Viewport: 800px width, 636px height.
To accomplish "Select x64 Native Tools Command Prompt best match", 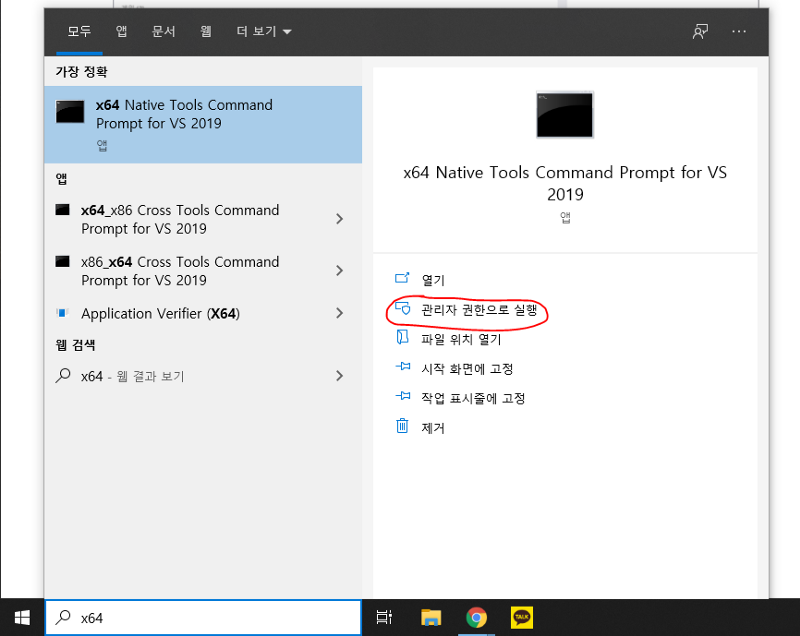I will pyautogui.click(x=203, y=124).
